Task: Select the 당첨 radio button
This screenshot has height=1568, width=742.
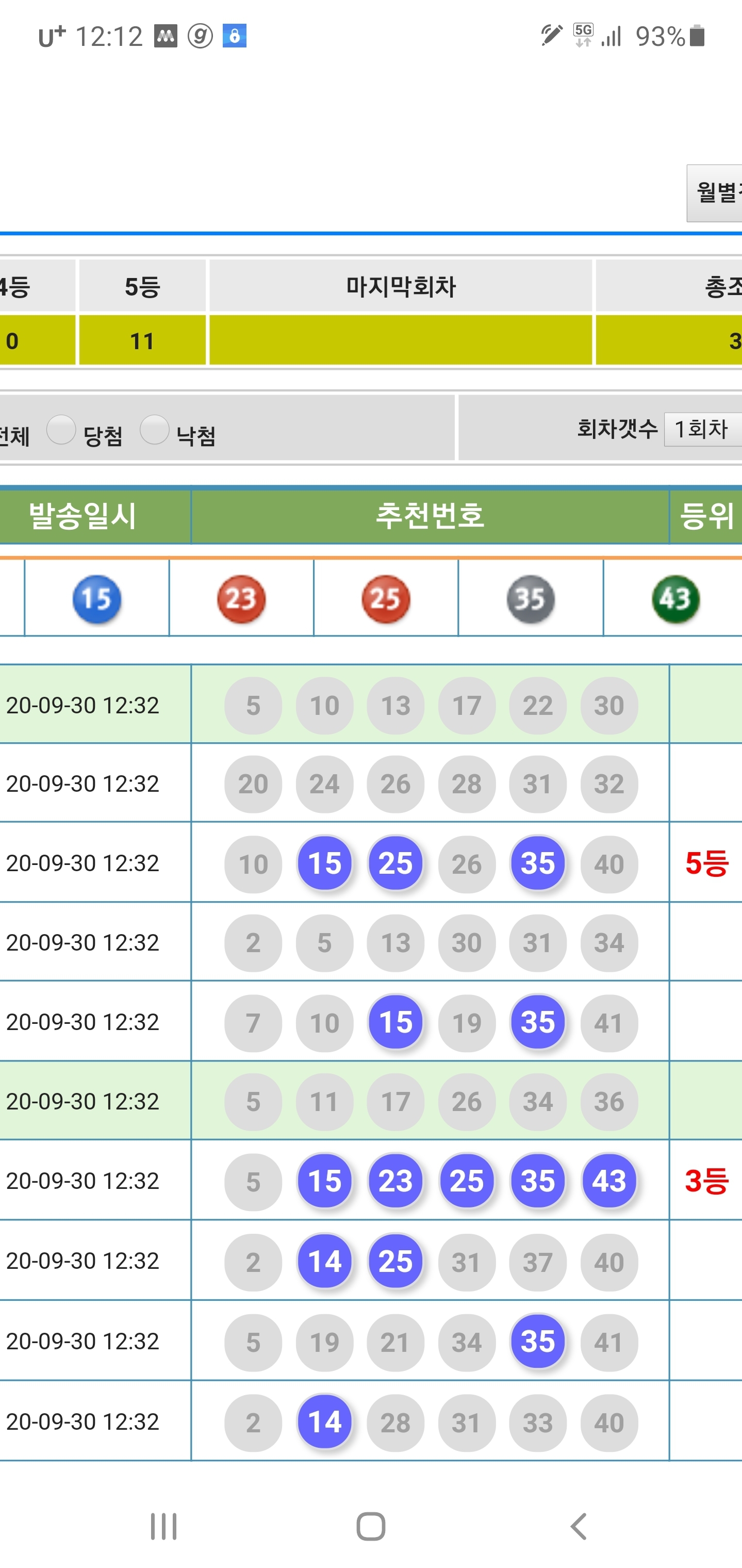Action: click(x=61, y=430)
